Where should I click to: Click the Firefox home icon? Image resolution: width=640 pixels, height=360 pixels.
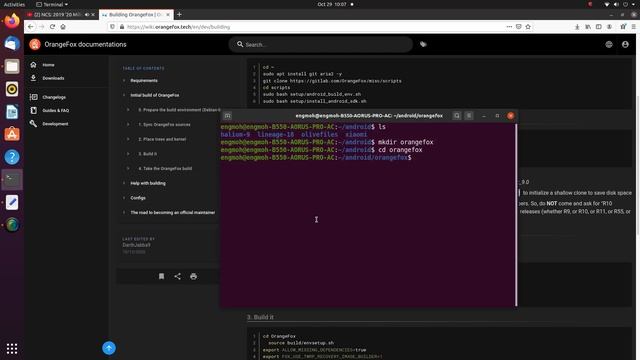(63, 27)
